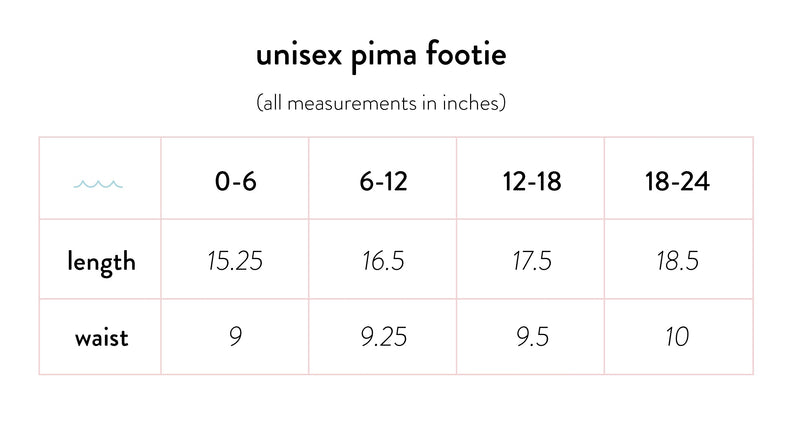Select the 18-24 size column header
Viewport: 800px width, 446px height.
pyautogui.click(x=677, y=183)
